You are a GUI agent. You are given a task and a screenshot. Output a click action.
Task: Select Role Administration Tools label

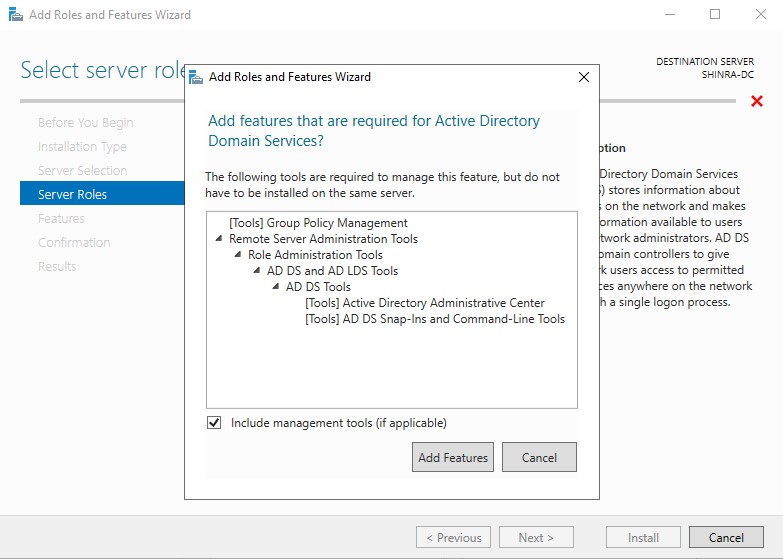[315, 255]
